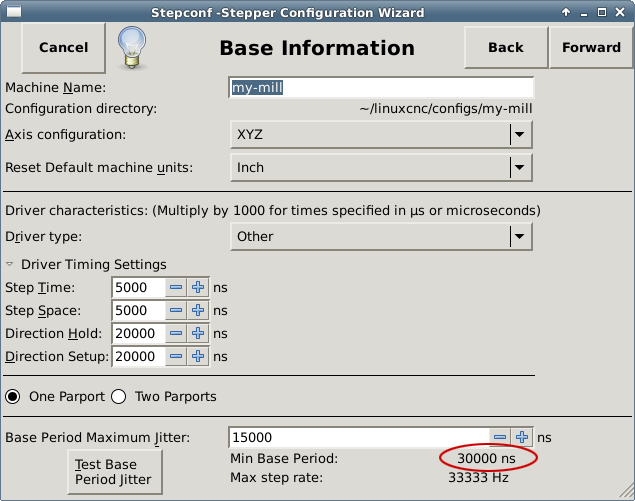This screenshot has width=635, height=501.
Task: Collapse Driver Timing Settings expander
Action: (10, 264)
